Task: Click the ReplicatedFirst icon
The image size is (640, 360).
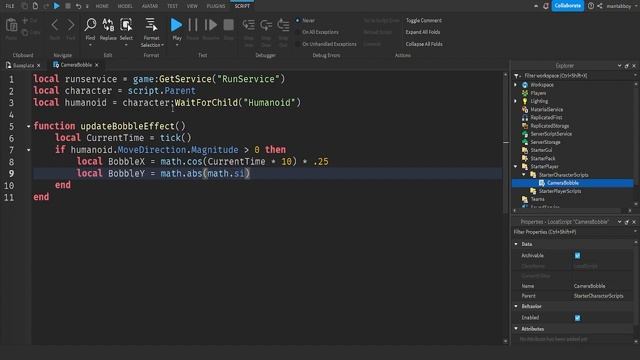Action: pos(525,118)
